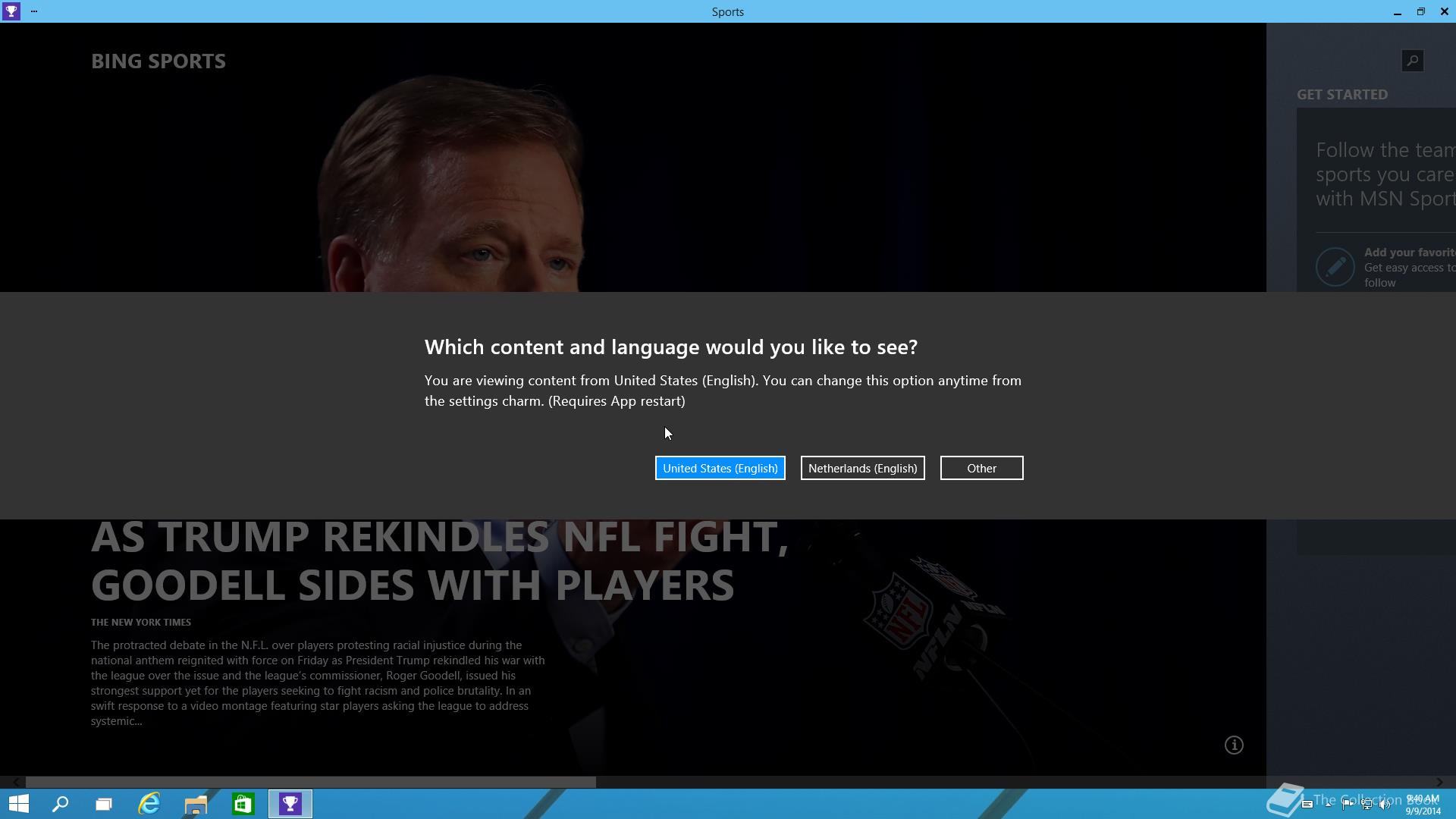The image size is (1456, 819).
Task: Show hidden tray icons arrow
Action: tap(1328, 805)
